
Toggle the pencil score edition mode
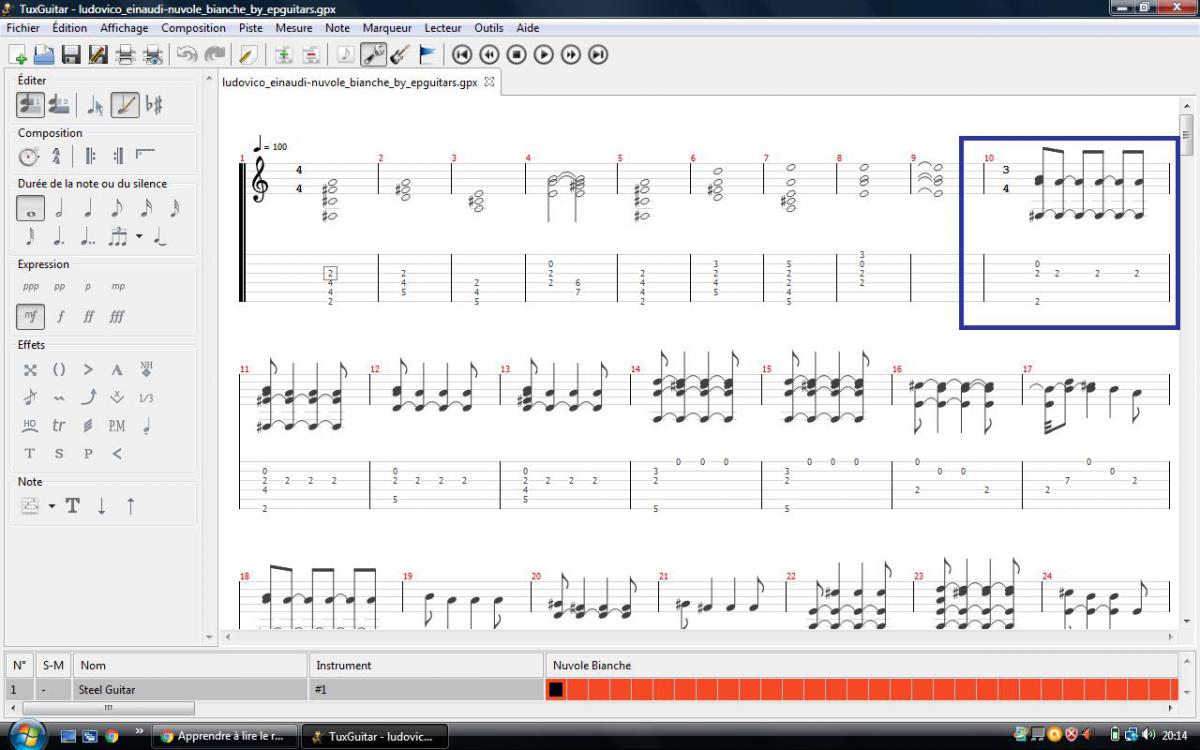coord(125,104)
